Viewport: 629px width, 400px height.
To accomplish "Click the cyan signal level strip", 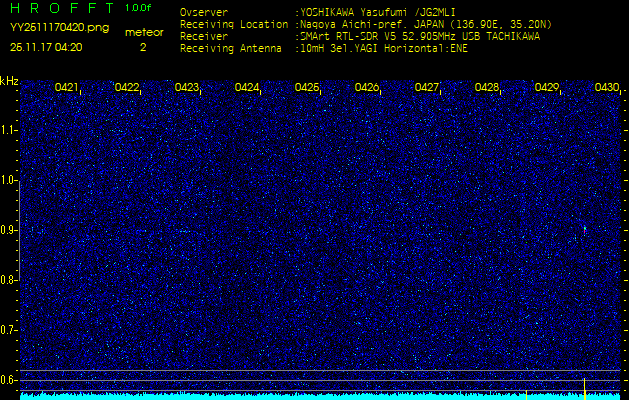I will click(300, 396).
